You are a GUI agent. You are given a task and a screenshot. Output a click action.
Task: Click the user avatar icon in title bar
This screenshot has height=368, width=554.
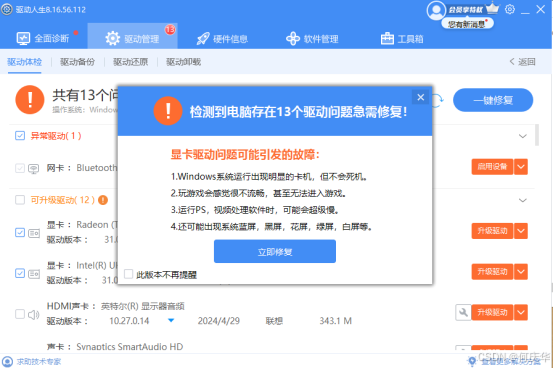(x=436, y=10)
